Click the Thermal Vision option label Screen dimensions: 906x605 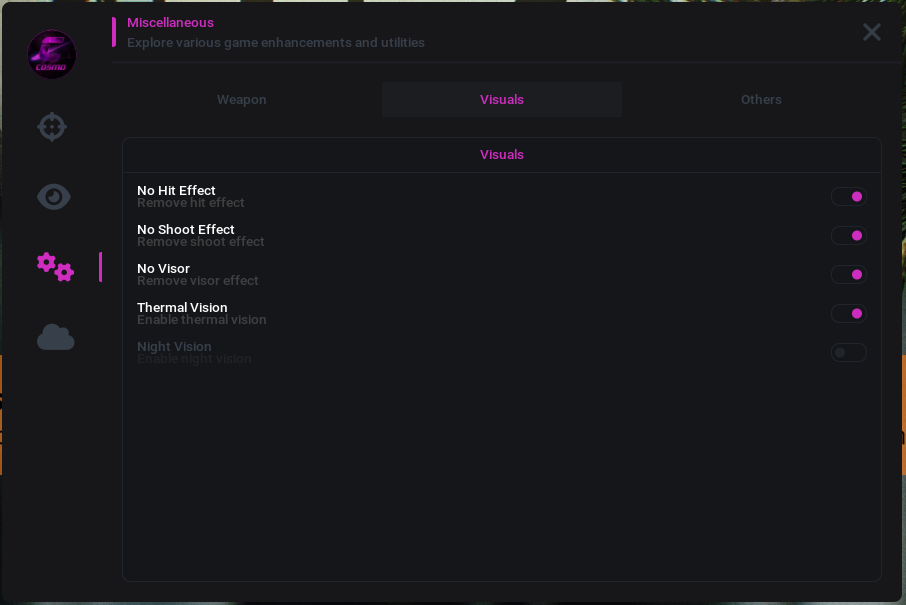click(182, 307)
